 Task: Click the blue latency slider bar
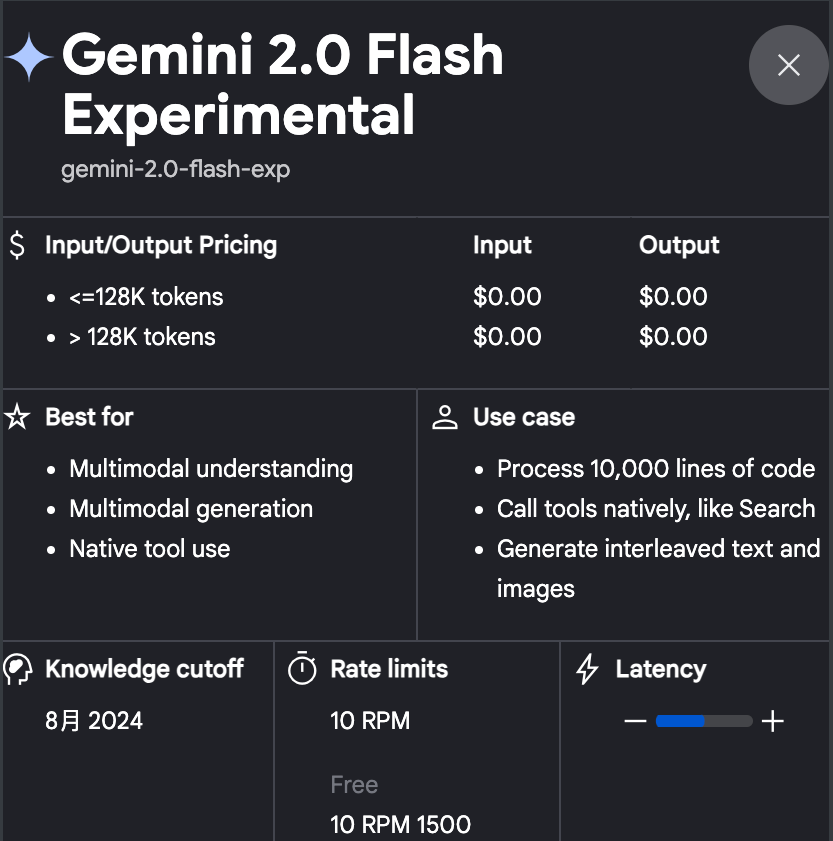681,721
